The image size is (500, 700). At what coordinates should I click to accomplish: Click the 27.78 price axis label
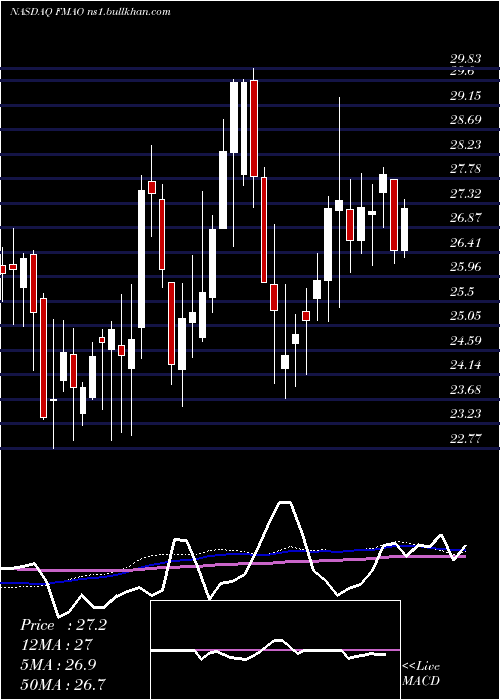[x=466, y=169]
